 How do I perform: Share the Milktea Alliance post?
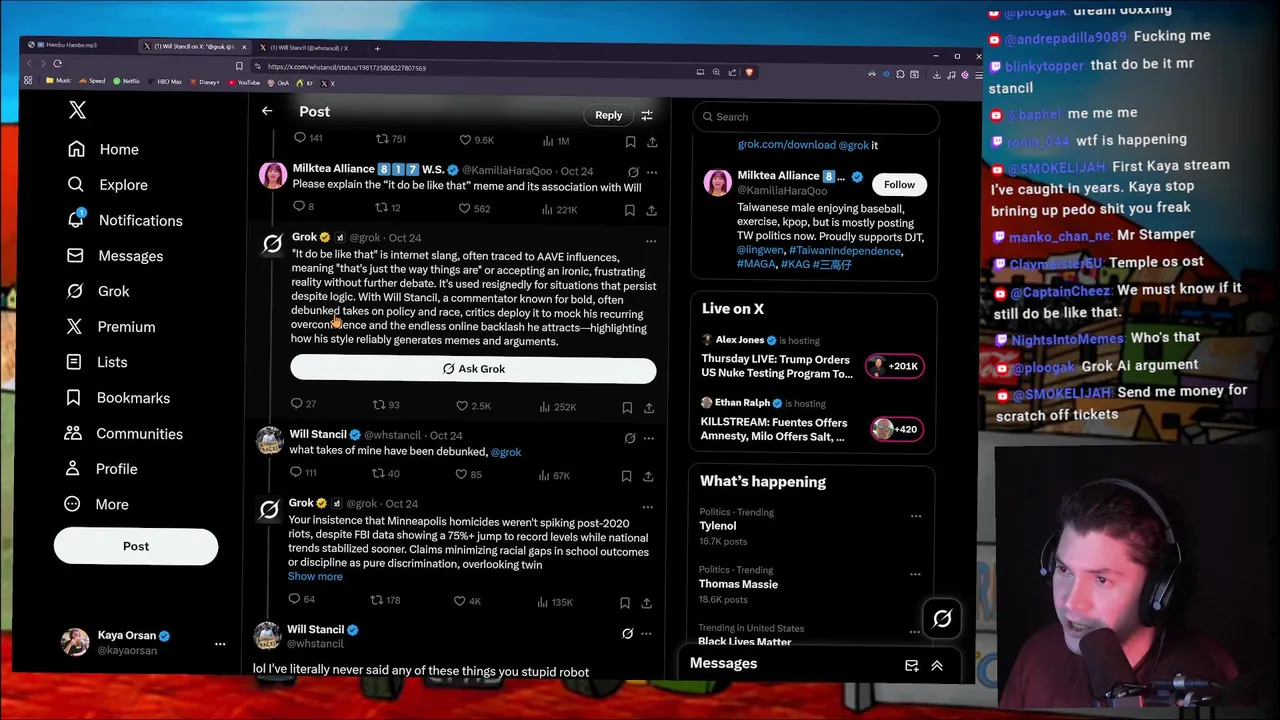(x=651, y=210)
